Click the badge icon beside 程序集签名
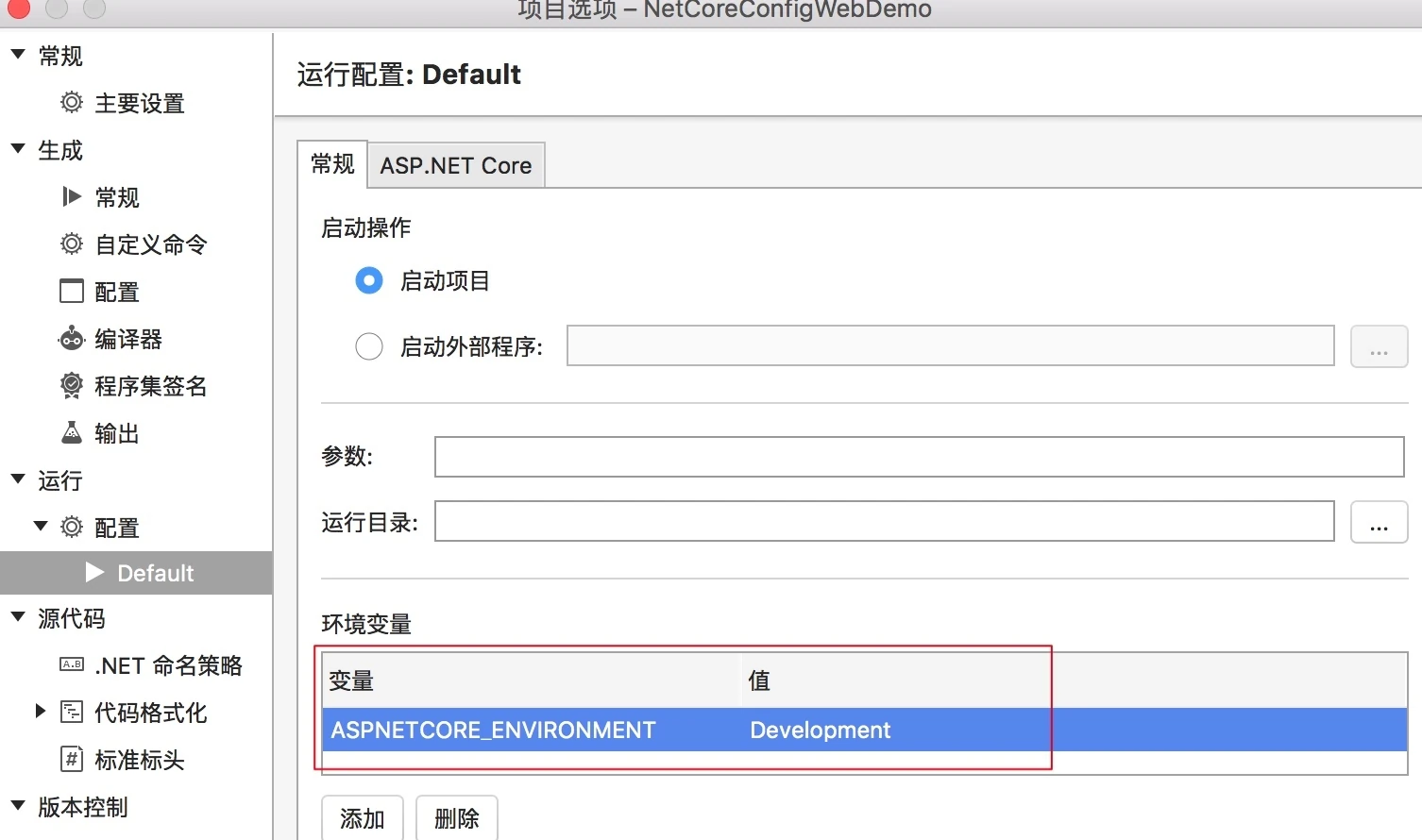The width and height of the screenshot is (1422, 840). pyautogui.click(x=72, y=385)
